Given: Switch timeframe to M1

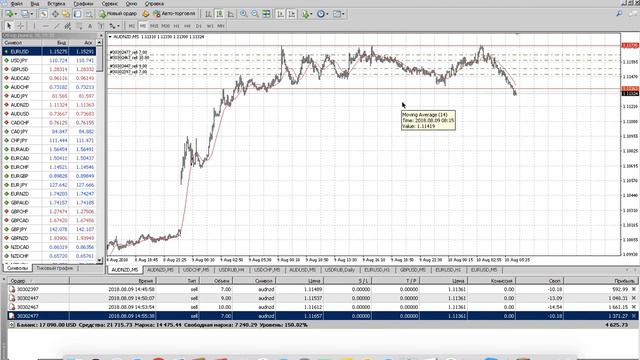Looking at the screenshot, I should tap(131, 26).
